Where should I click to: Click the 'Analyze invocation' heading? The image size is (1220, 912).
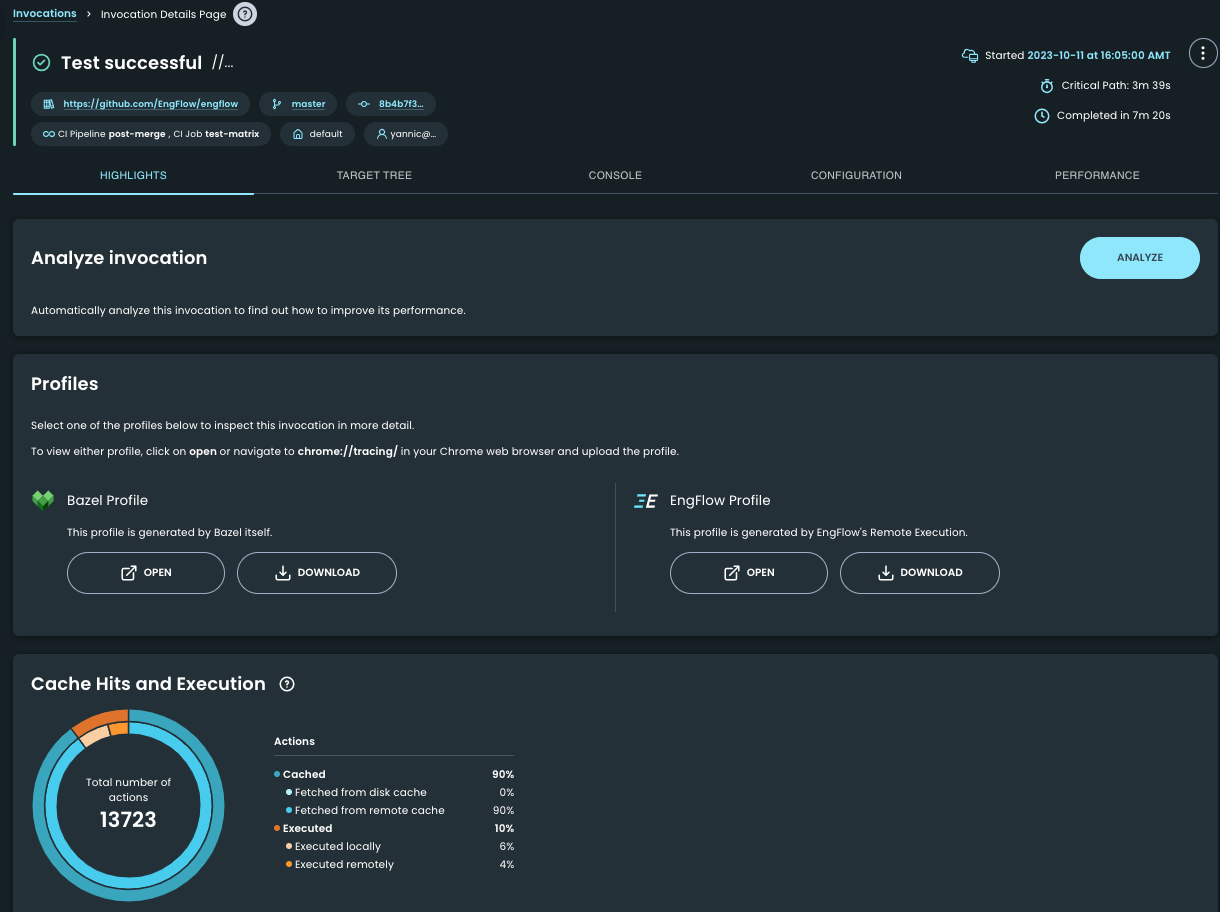point(119,258)
